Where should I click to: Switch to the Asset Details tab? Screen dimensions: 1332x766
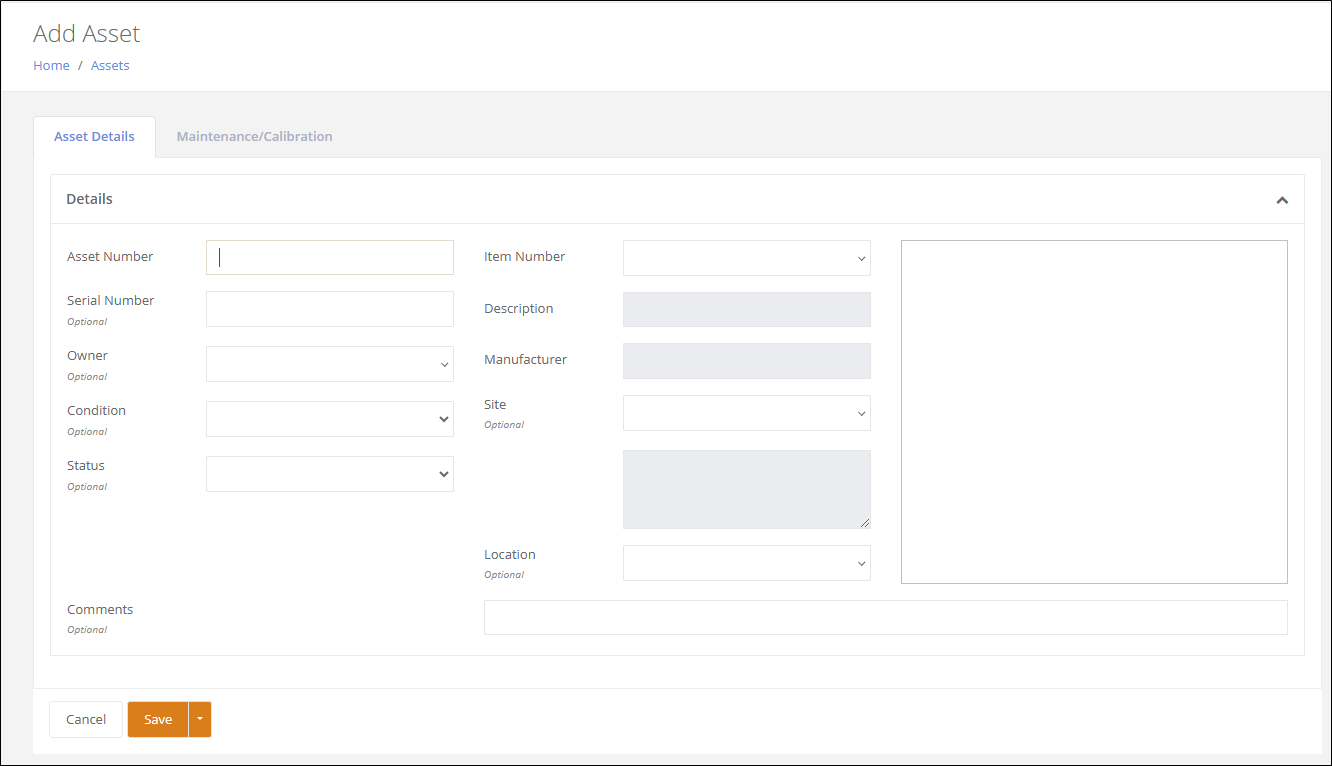click(x=94, y=137)
